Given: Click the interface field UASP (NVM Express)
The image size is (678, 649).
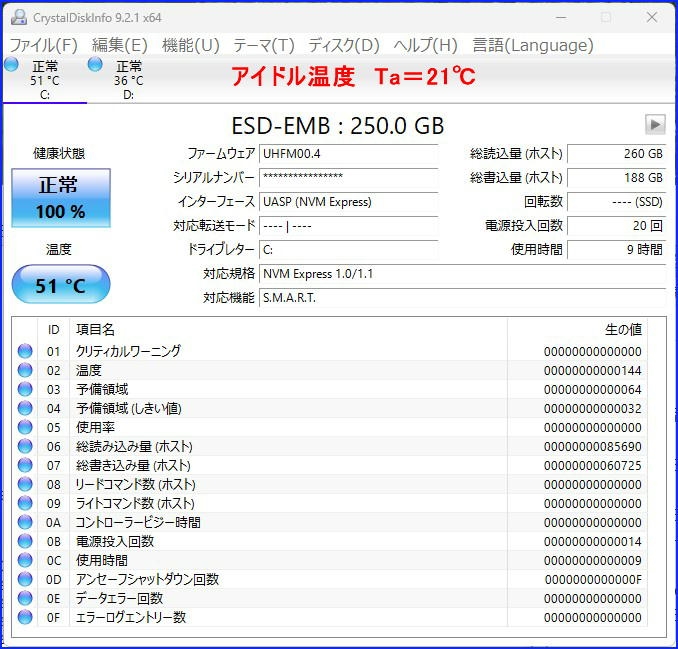Looking at the screenshot, I should click(x=349, y=201).
